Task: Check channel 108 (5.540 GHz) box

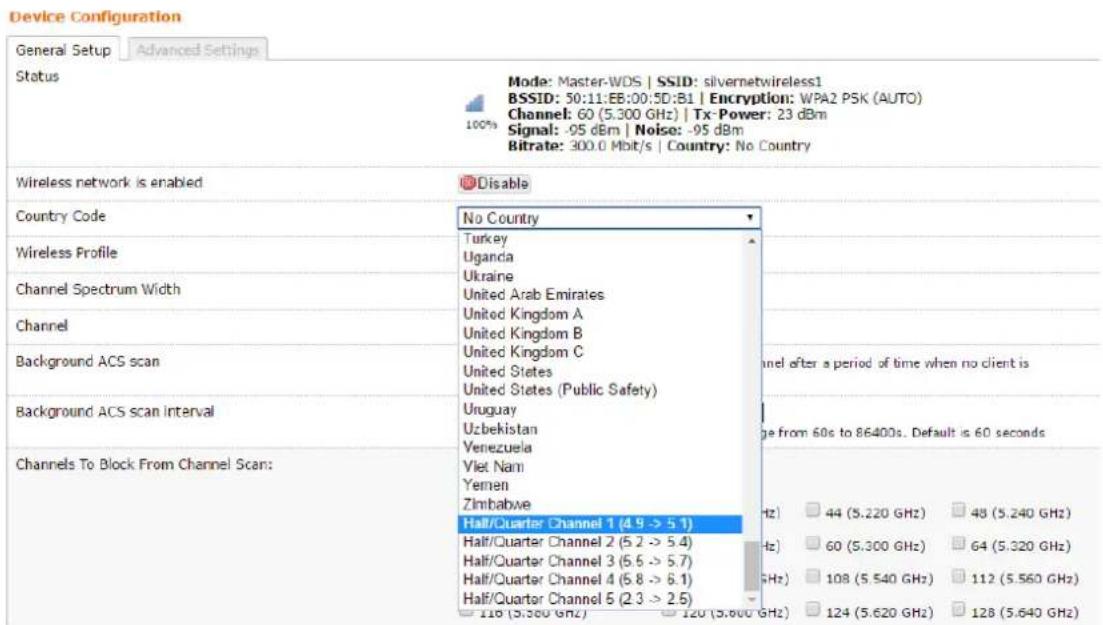Action: 813,576
